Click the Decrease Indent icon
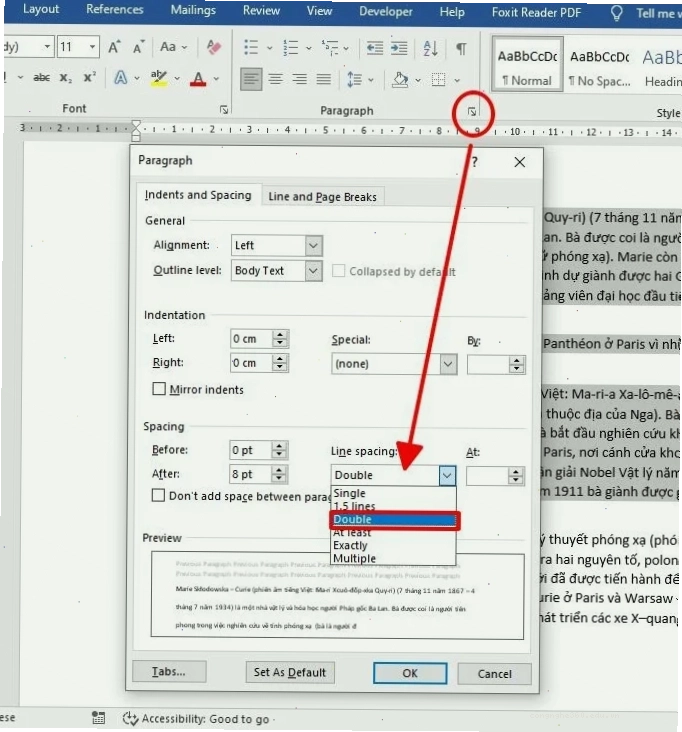This screenshot has height=732, width=682. [x=374, y=48]
